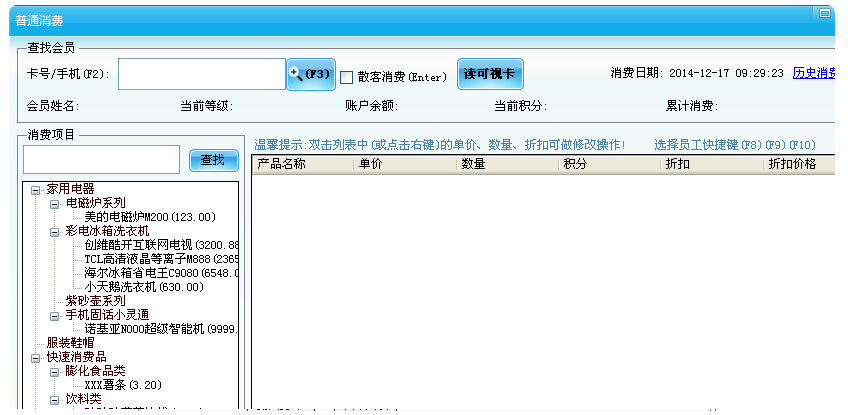Collapse the 膨化食品类 node

coord(55,372)
